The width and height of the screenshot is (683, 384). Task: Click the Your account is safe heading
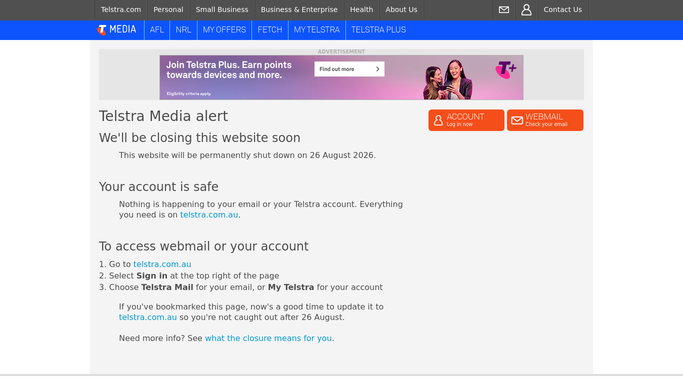click(159, 187)
